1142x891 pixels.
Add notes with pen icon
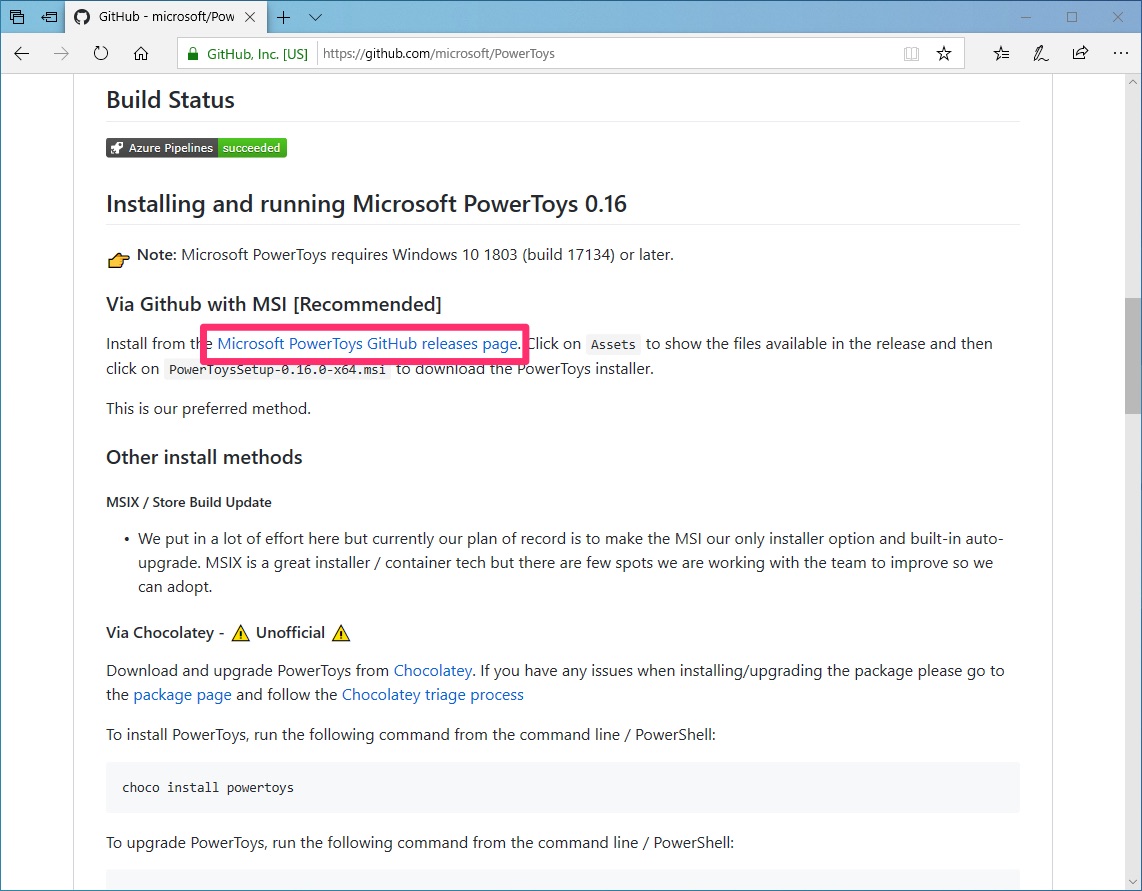[x=1041, y=53]
